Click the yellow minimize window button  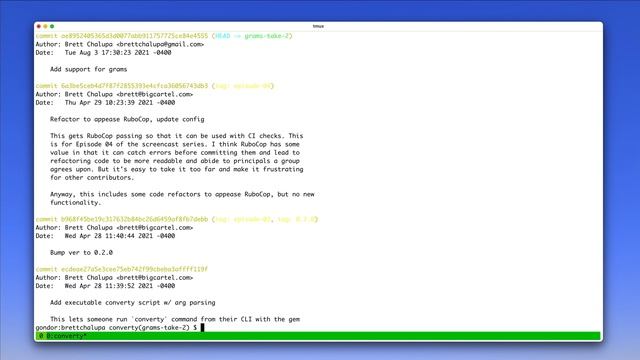click(x=45, y=26)
